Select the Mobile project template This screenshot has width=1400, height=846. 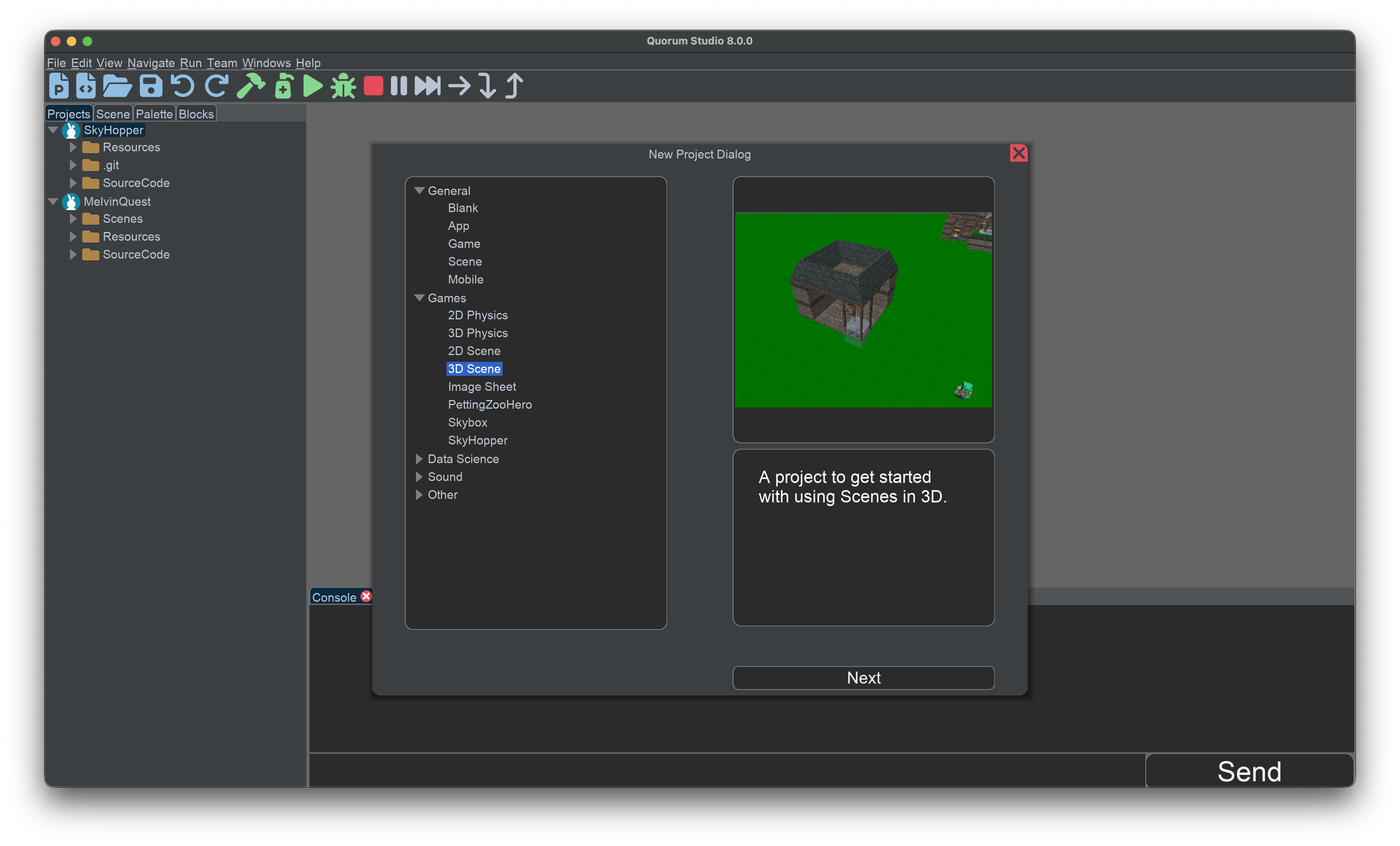pyautogui.click(x=465, y=280)
